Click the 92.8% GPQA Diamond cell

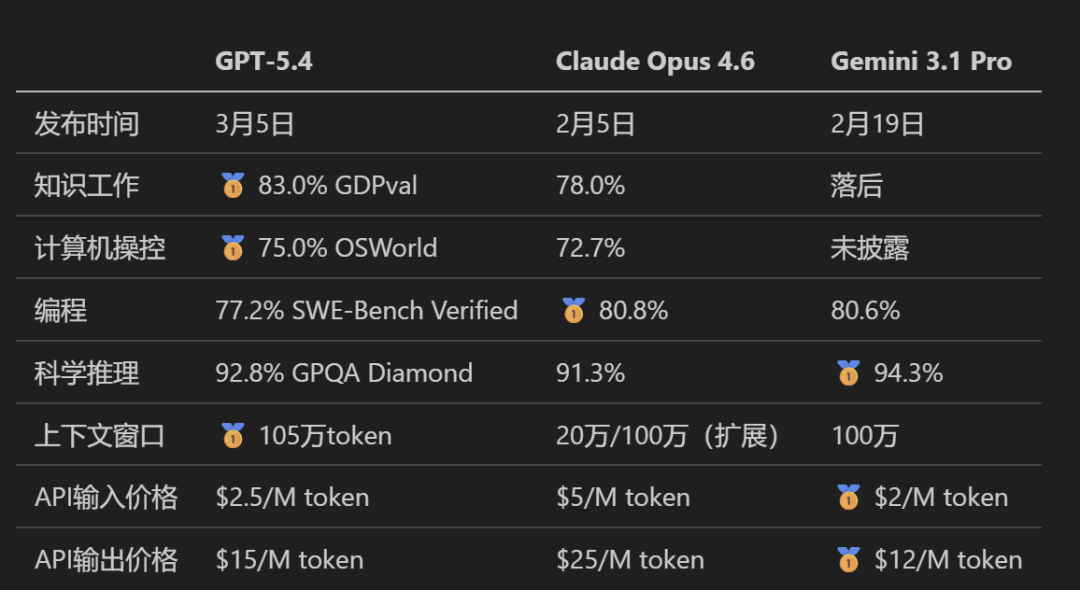click(344, 373)
